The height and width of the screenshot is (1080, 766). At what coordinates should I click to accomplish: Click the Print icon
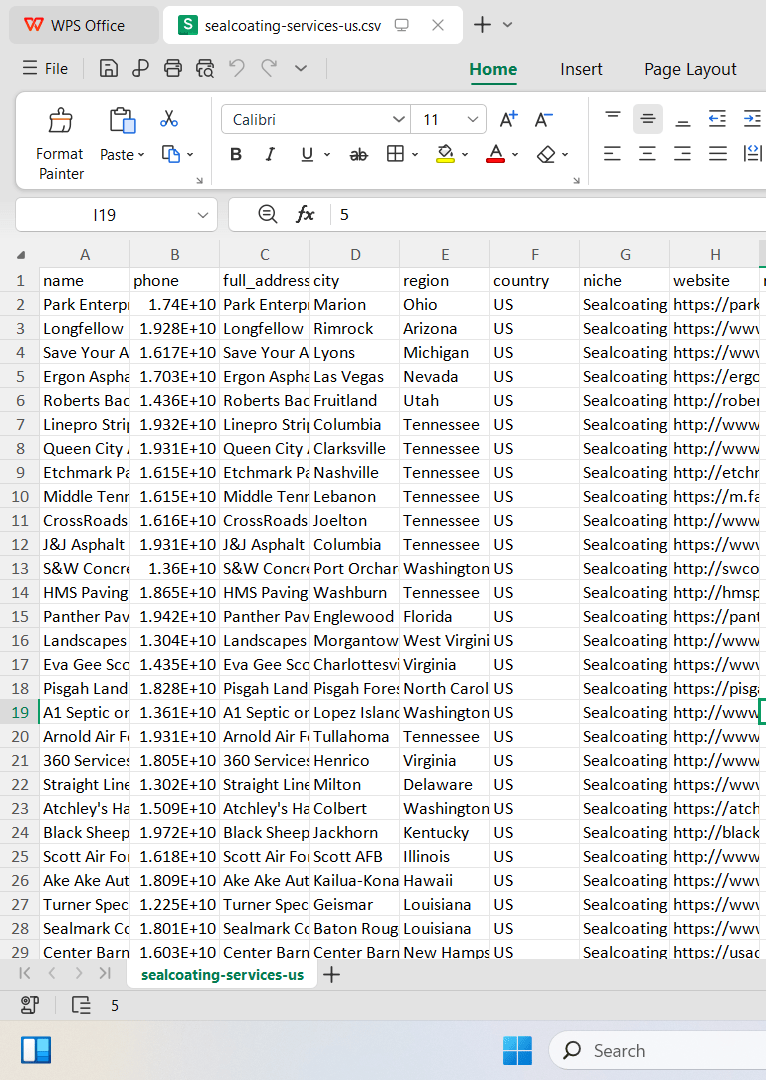pyautogui.click(x=173, y=68)
